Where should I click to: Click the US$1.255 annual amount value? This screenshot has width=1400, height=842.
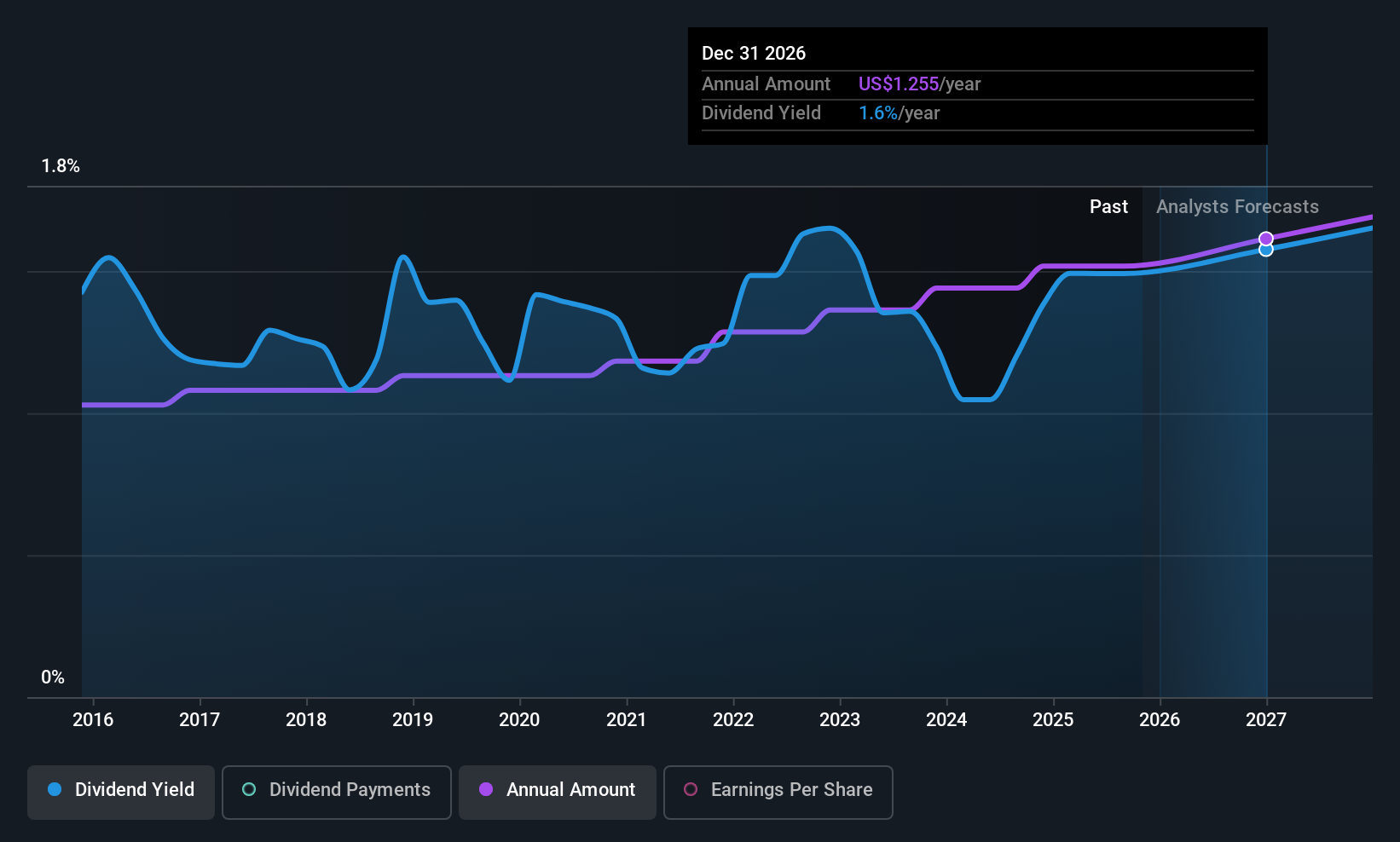pyautogui.click(x=899, y=84)
